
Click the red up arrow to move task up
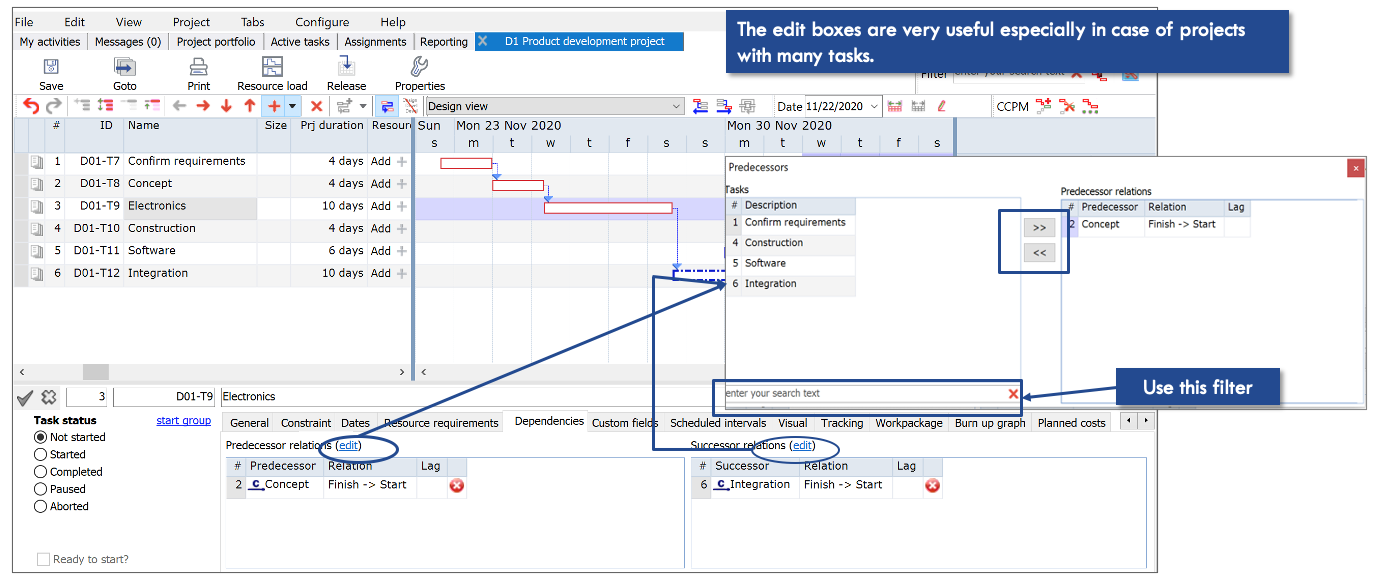[249, 106]
